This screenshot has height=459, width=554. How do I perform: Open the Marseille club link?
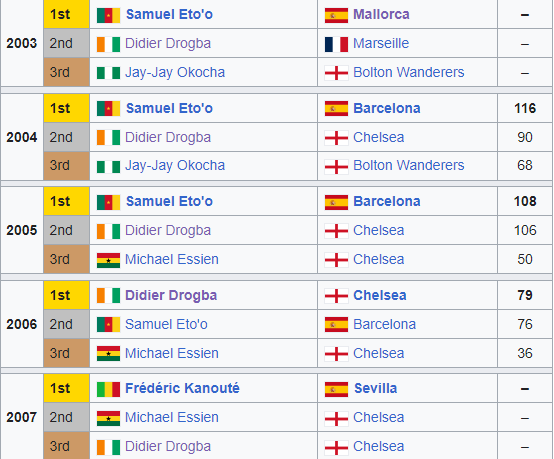381,43
